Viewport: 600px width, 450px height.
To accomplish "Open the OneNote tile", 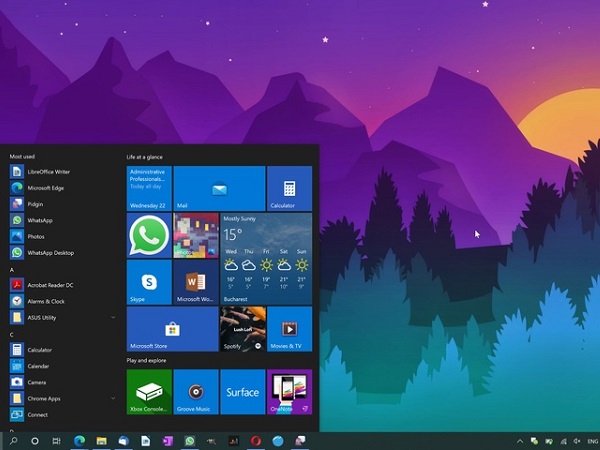I will pyautogui.click(x=290, y=392).
